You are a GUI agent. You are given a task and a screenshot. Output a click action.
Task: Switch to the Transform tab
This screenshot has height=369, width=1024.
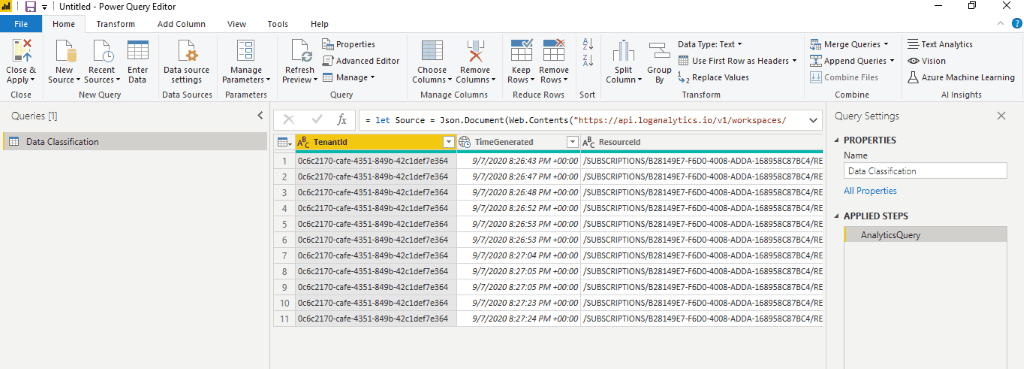[116, 24]
